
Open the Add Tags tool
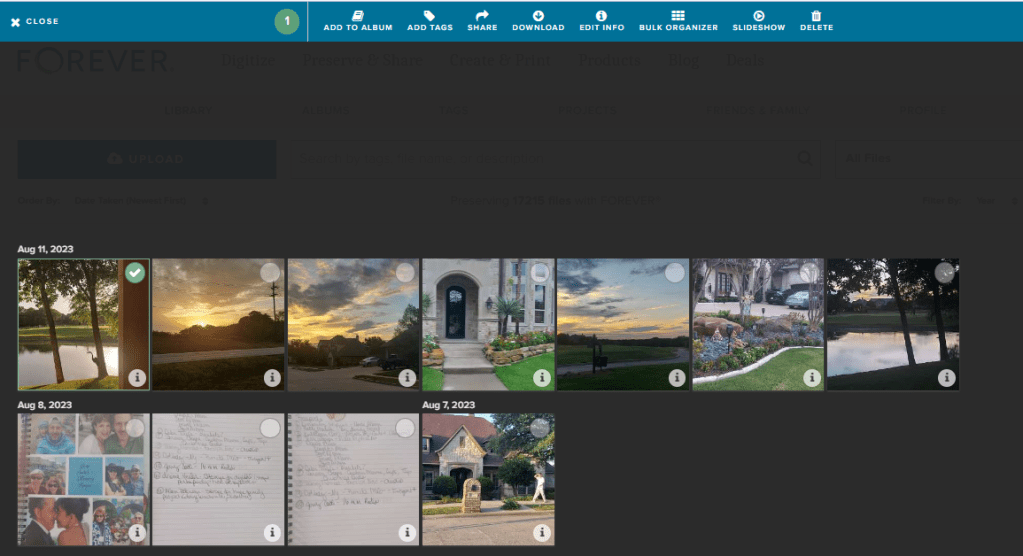point(429,17)
